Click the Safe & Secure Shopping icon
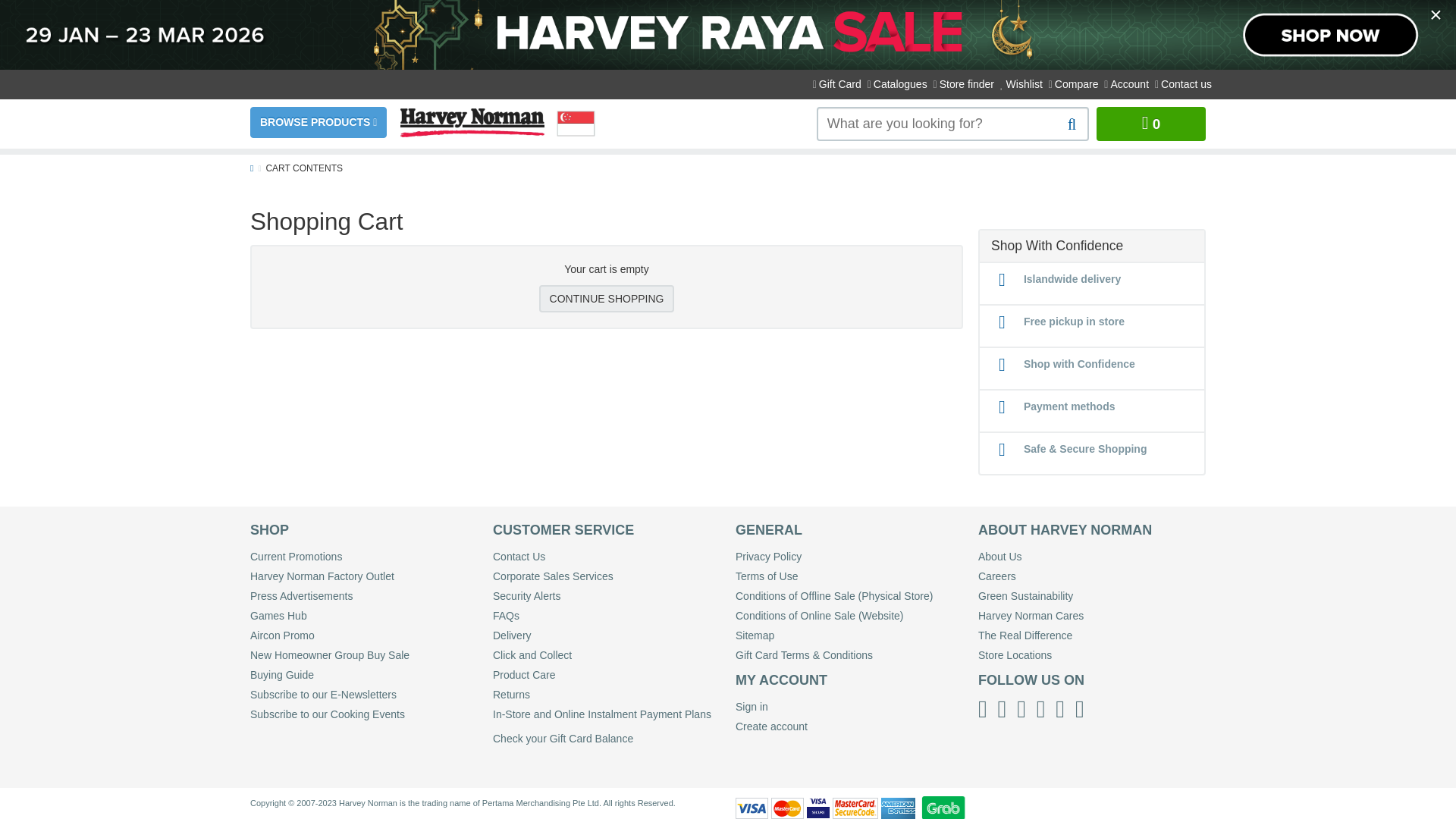The image size is (1456, 819). click(1002, 450)
